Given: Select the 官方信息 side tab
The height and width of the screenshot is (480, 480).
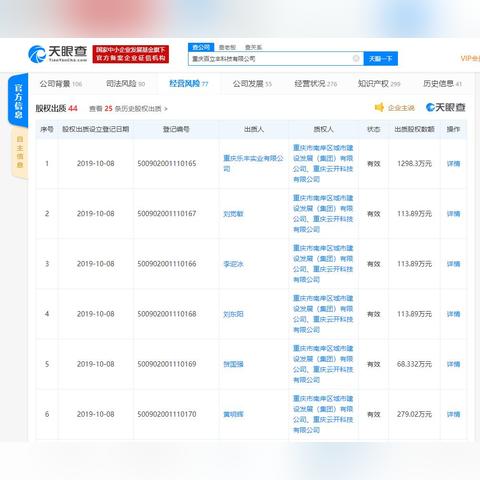Looking at the screenshot, I should pos(18,101).
